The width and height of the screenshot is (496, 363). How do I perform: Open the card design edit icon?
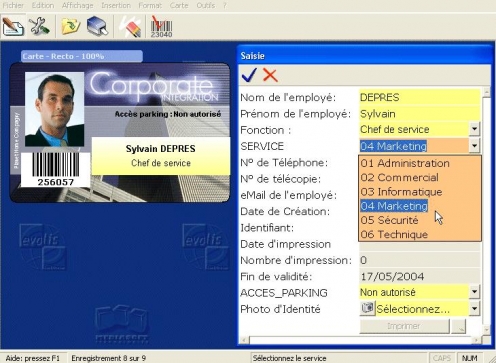click(x=13, y=26)
